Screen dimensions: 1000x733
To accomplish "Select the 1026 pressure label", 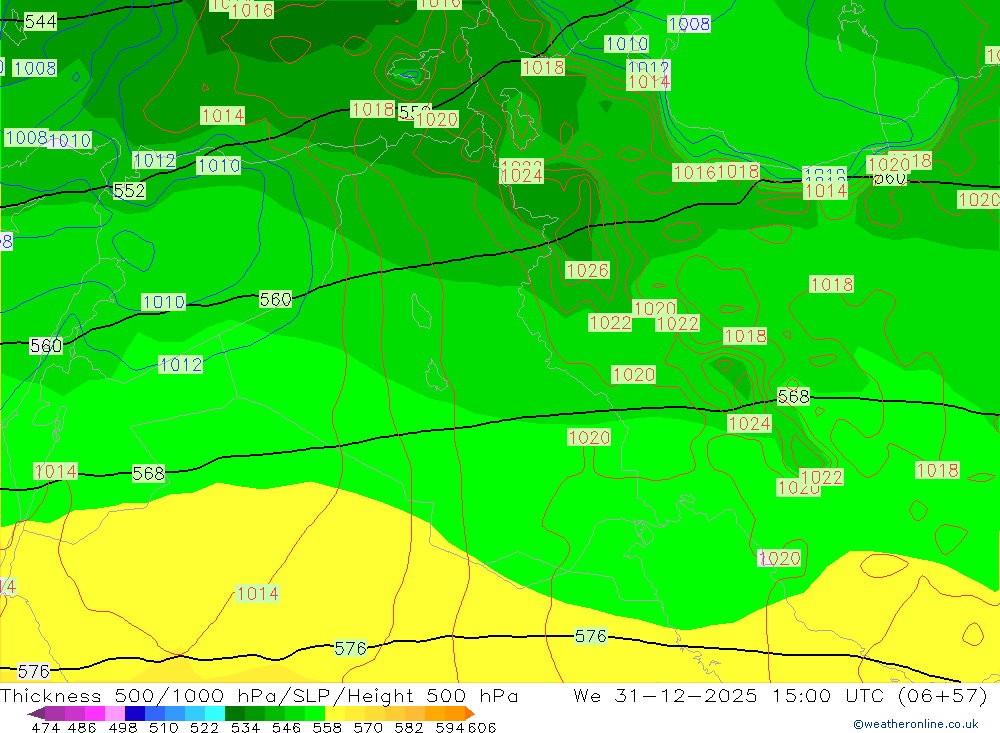I will coord(587,270).
